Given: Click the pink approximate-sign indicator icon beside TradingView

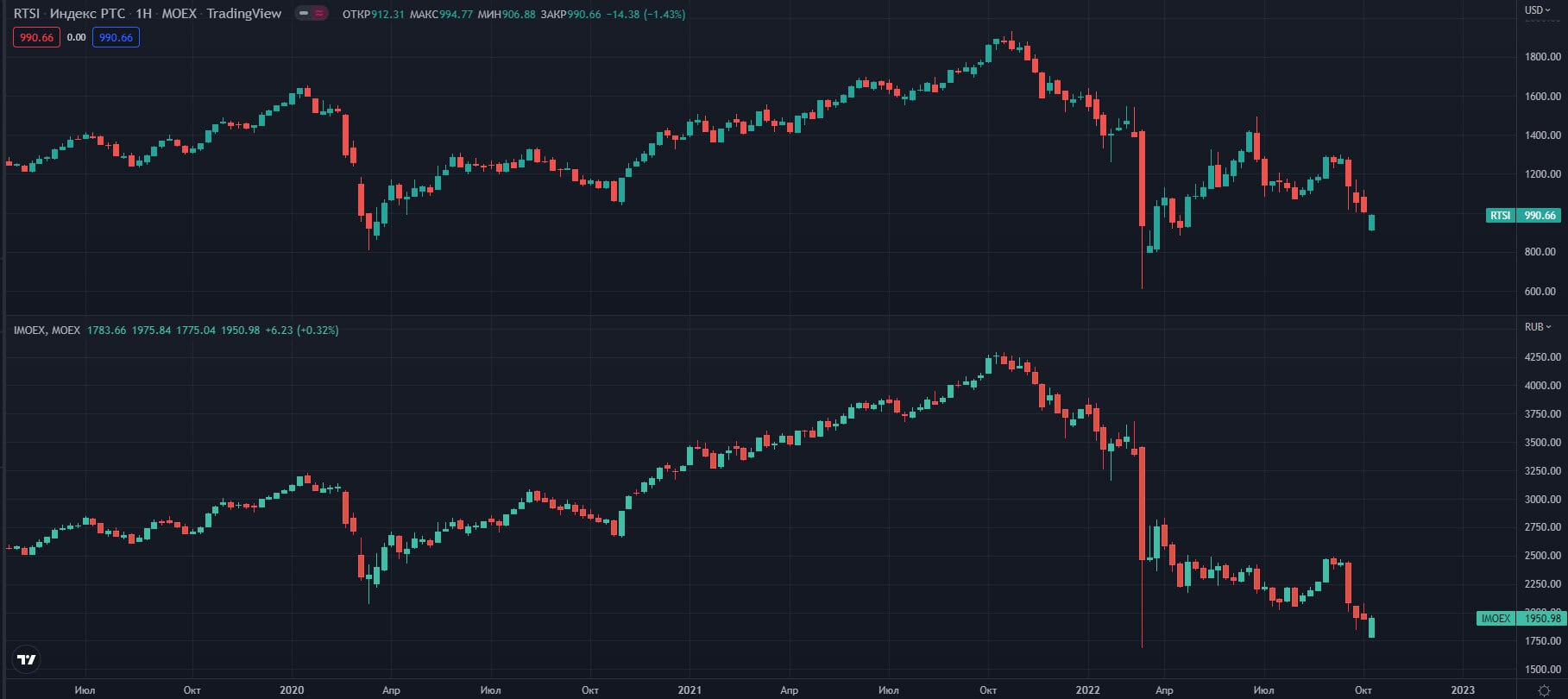Looking at the screenshot, I should tap(320, 14).
